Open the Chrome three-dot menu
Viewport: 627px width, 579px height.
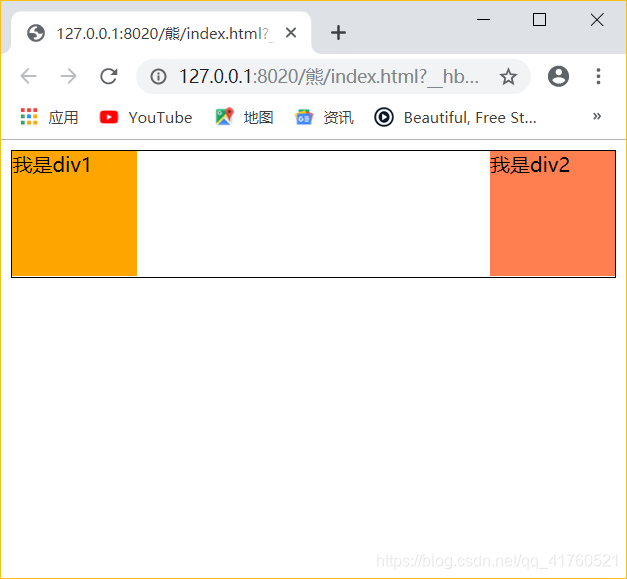point(598,76)
